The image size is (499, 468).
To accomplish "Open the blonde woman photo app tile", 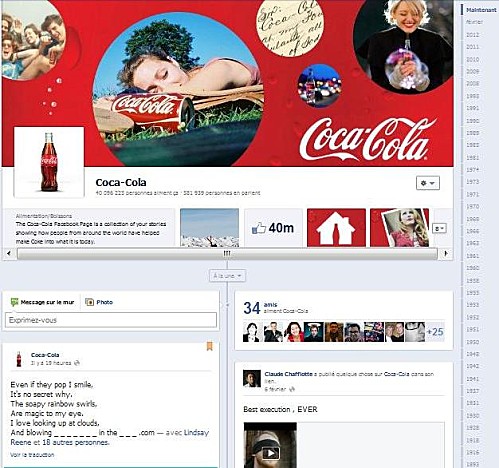I will (x=399, y=228).
